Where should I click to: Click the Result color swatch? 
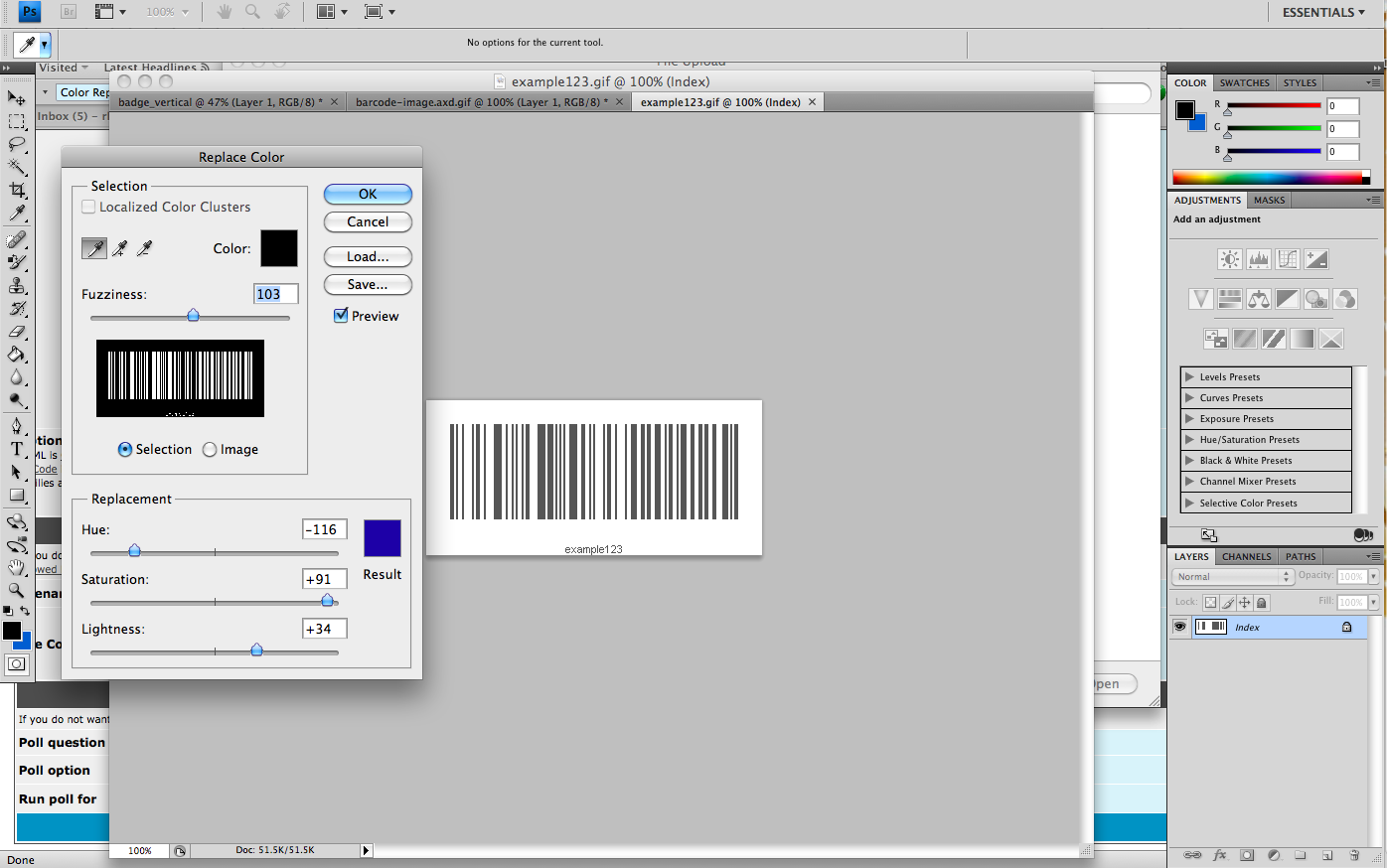click(383, 538)
